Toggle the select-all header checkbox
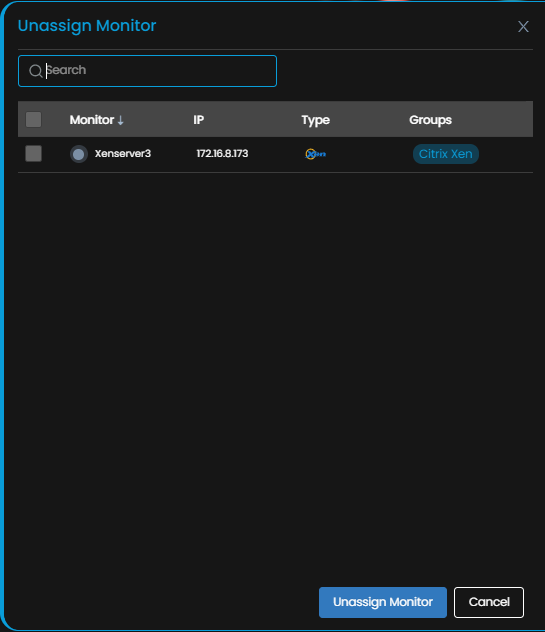This screenshot has width=545, height=632. click(33, 120)
